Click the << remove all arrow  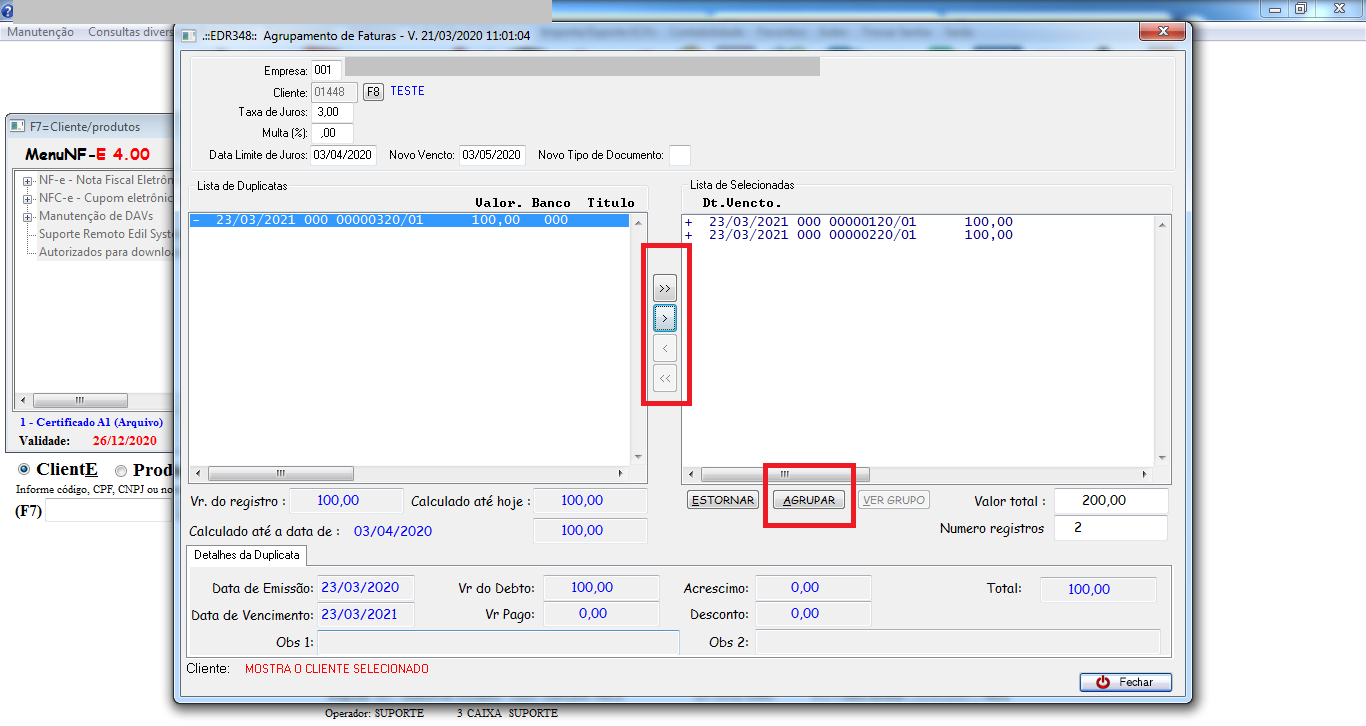[665, 378]
